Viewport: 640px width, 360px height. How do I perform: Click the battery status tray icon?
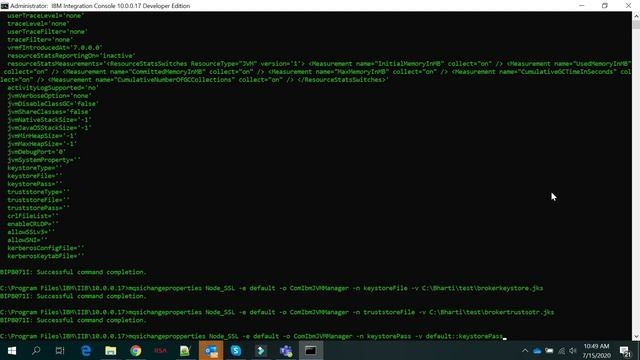(x=549, y=351)
